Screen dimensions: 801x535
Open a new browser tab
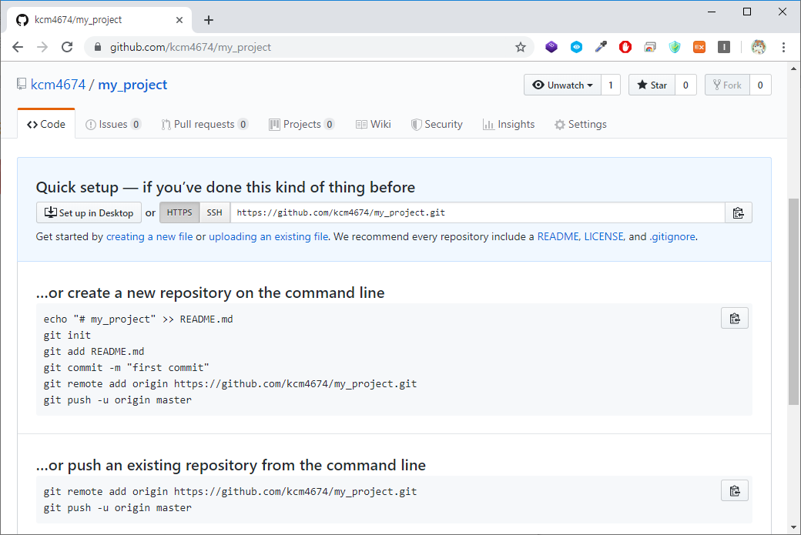pyautogui.click(x=208, y=20)
